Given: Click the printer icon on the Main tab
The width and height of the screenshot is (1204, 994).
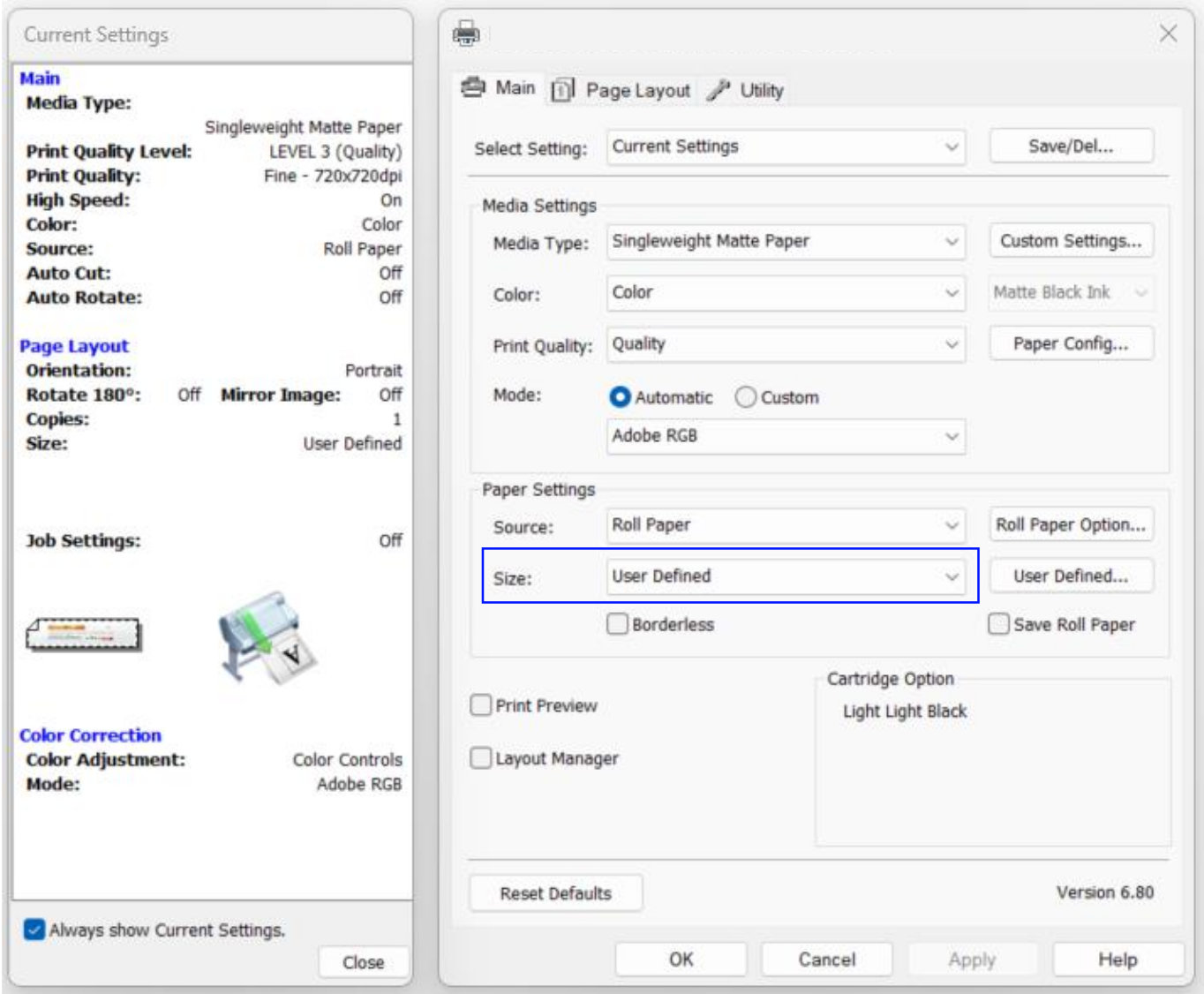Looking at the screenshot, I should pyautogui.click(x=471, y=87).
